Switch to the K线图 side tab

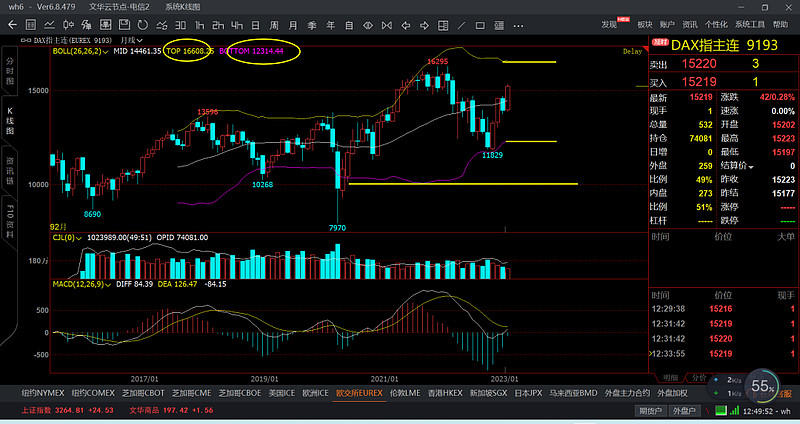click(10, 121)
